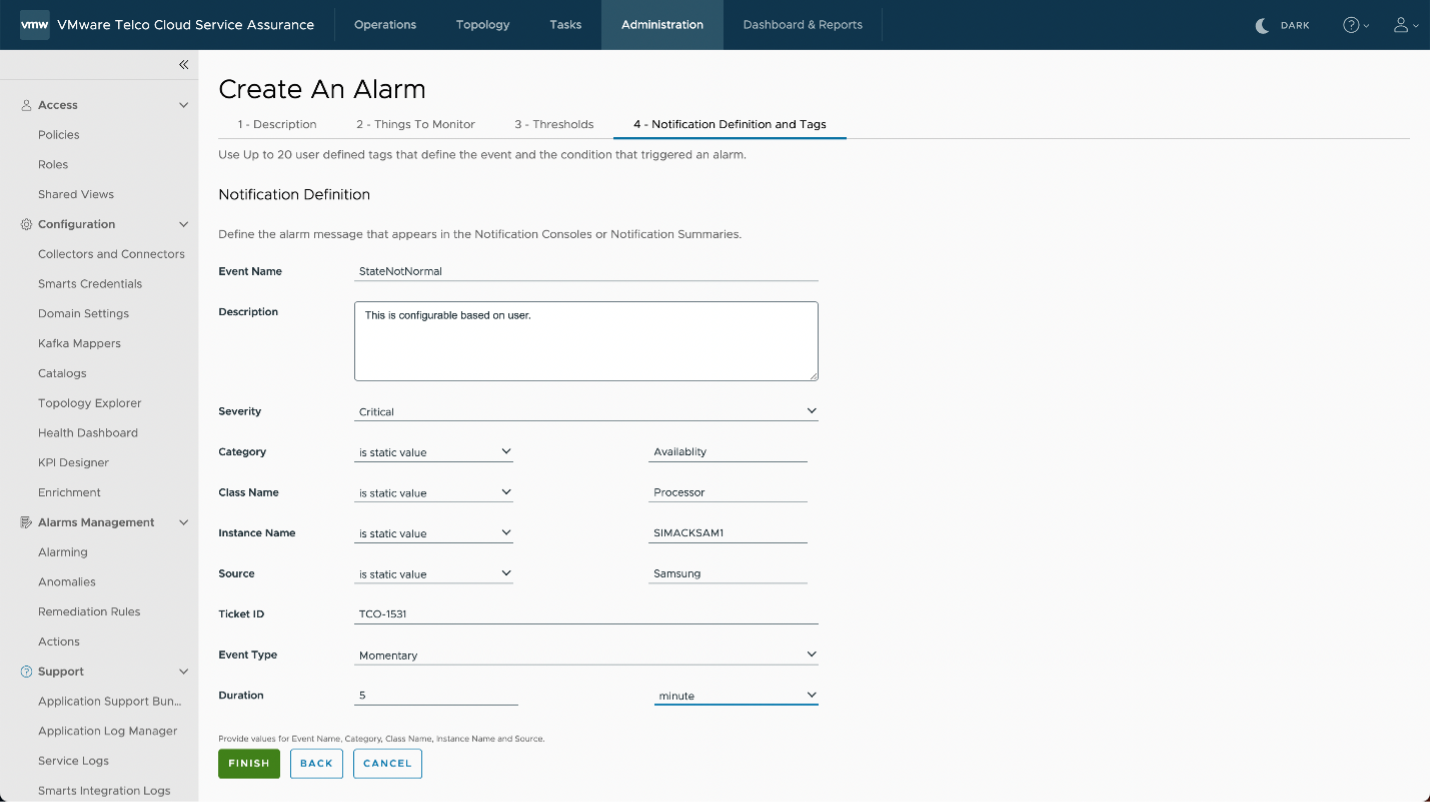Open the Category type dropdown
Screen dimensions: 1430x806
click(x=434, y=452)
